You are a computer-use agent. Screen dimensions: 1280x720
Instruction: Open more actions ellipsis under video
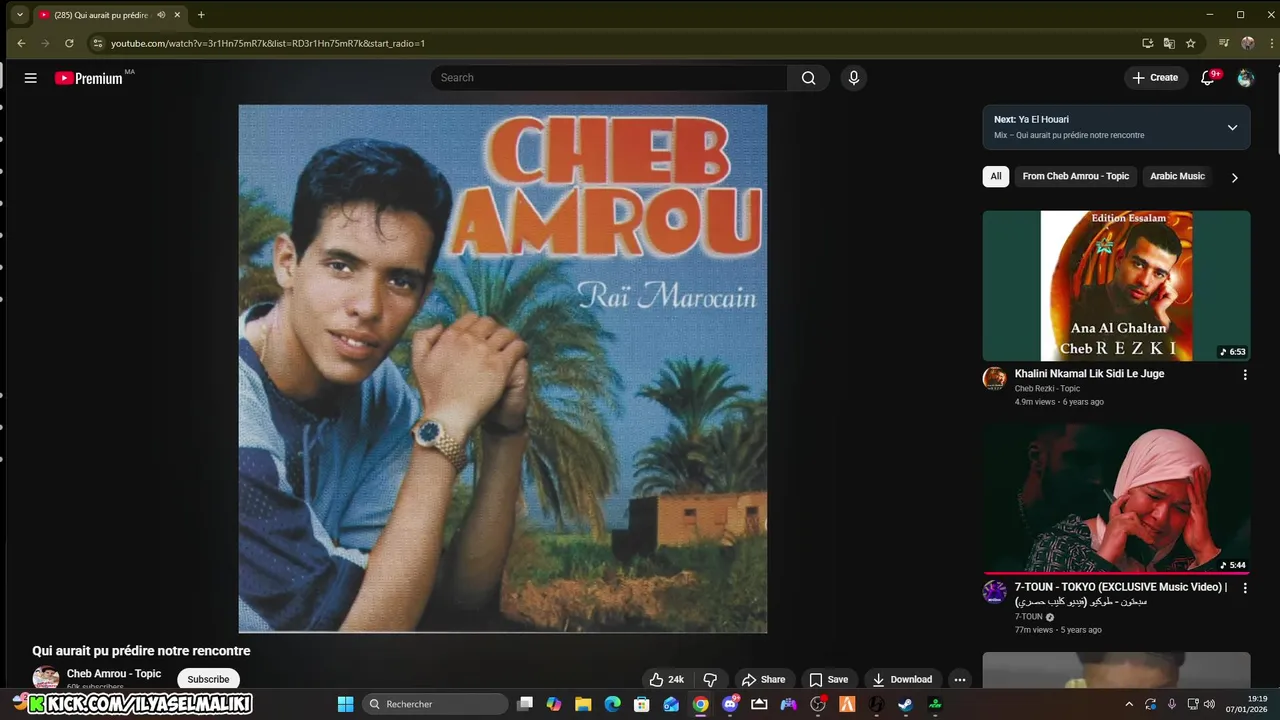(959, 679)
